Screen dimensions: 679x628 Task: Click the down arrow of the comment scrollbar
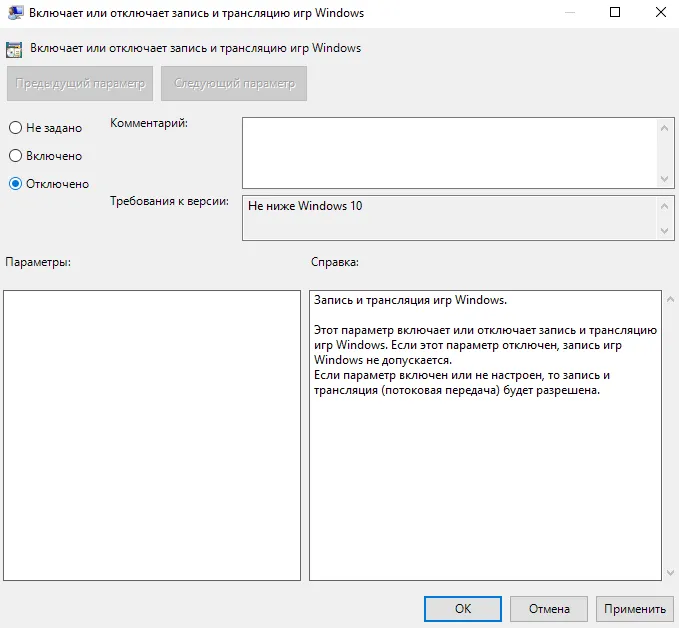click(x=667, y=178)
